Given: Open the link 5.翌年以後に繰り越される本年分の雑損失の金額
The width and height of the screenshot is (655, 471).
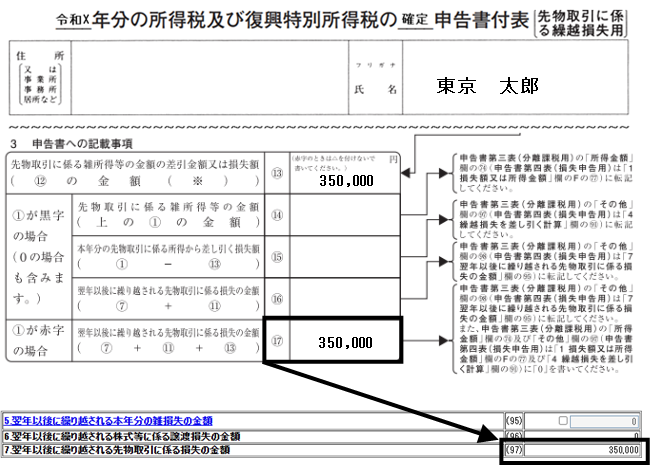Looking at the screenshot, I should click(108, 420).
